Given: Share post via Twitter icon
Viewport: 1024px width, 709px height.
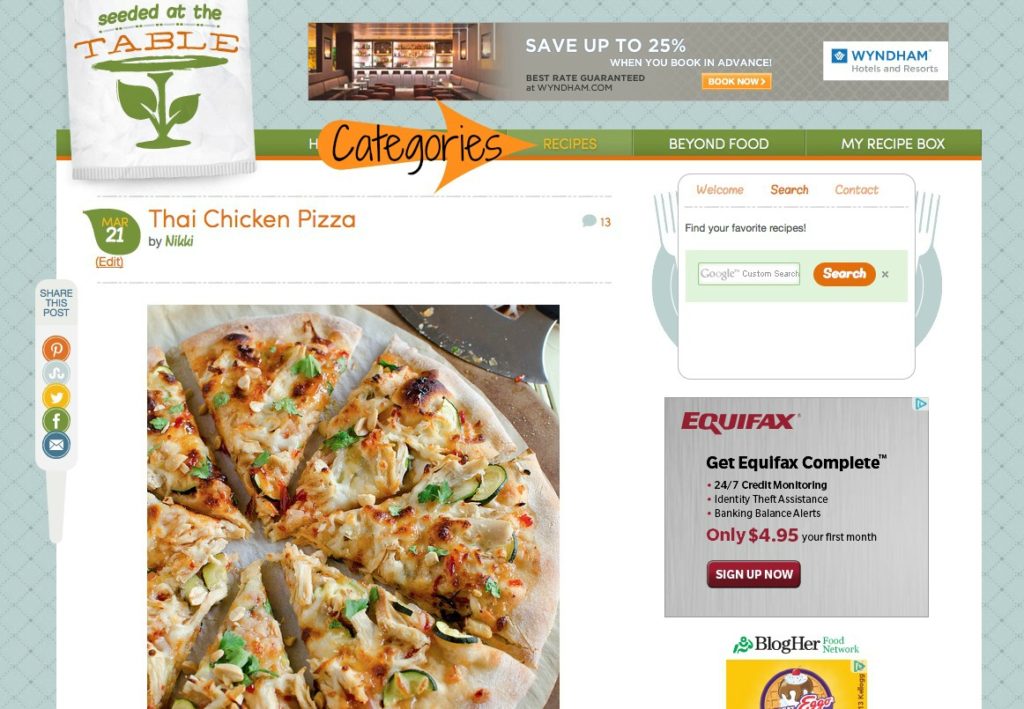Looking at the screenshot, I should (x=56, y=396).
